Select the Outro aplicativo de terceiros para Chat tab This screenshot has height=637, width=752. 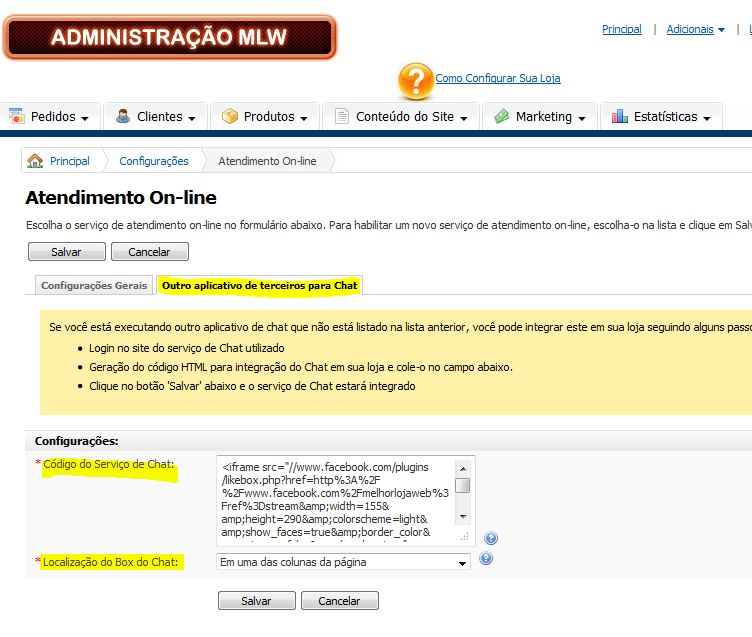pyautogui.click(x=259, y=286)
